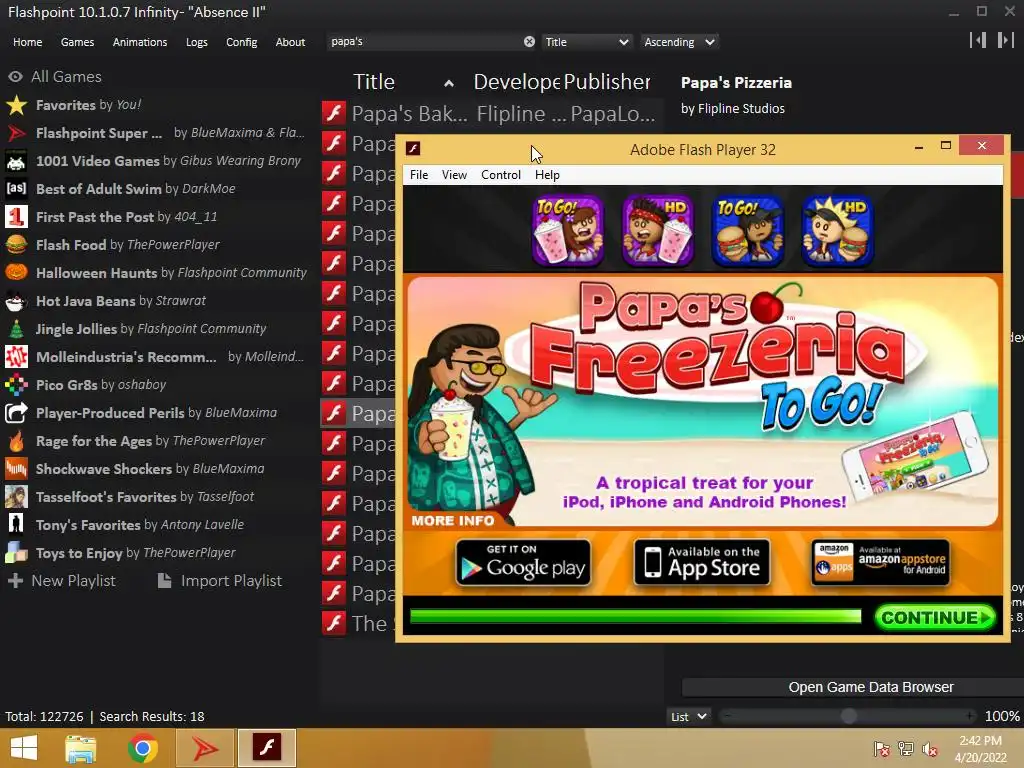Select the Papa's Bakeria game row
This screenshot has width=1024, height=768.
click(x=491, y=113)
